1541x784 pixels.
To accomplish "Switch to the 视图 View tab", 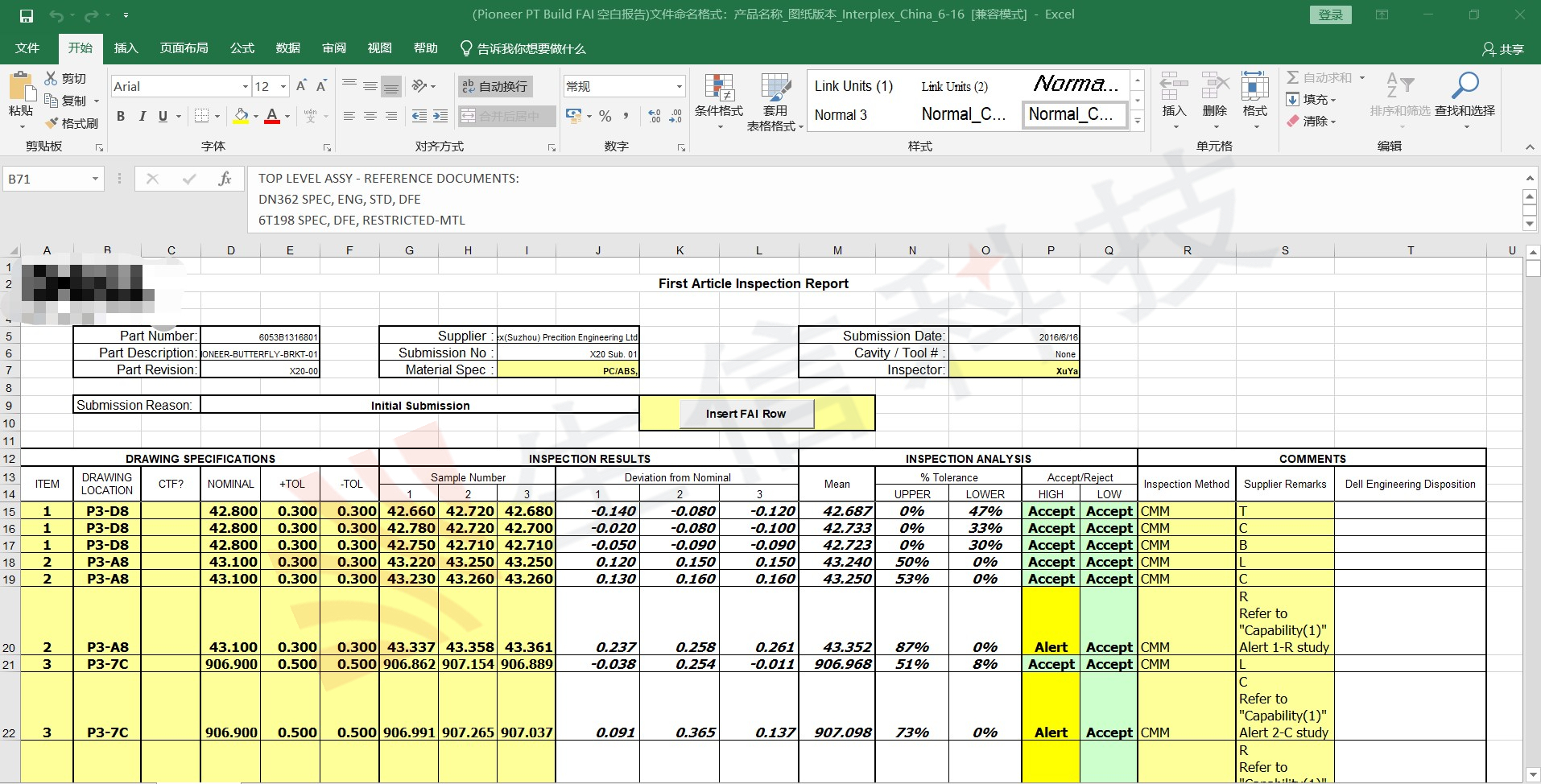I will click(380, 48).
